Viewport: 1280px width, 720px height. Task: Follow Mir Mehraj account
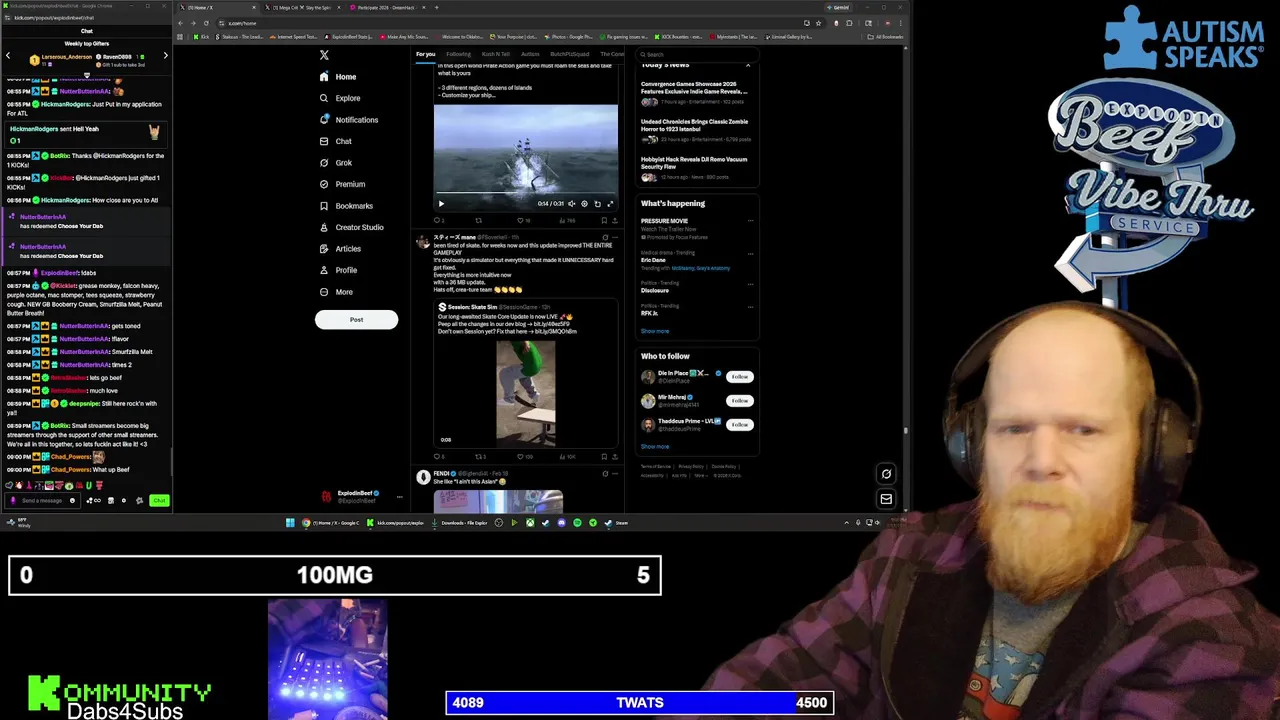(x=739, y=400)
